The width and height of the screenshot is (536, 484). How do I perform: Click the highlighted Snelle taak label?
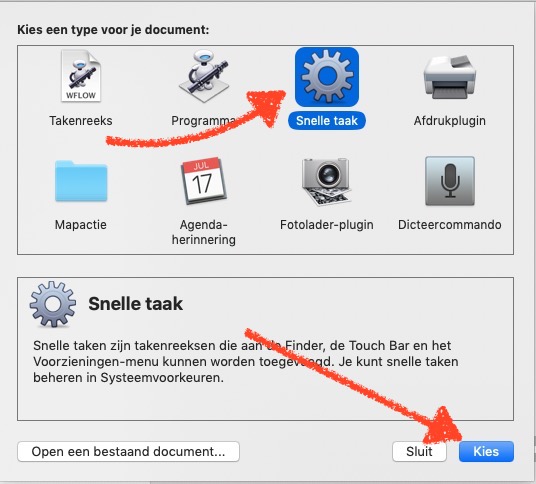point(327,121)
